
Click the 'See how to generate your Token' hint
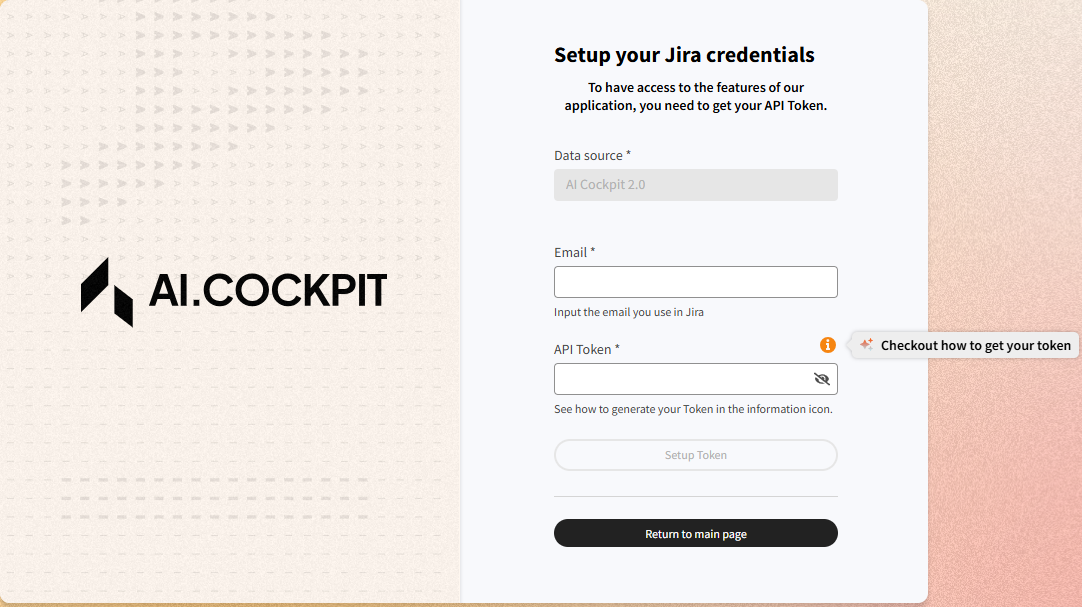tap(693, 409)
